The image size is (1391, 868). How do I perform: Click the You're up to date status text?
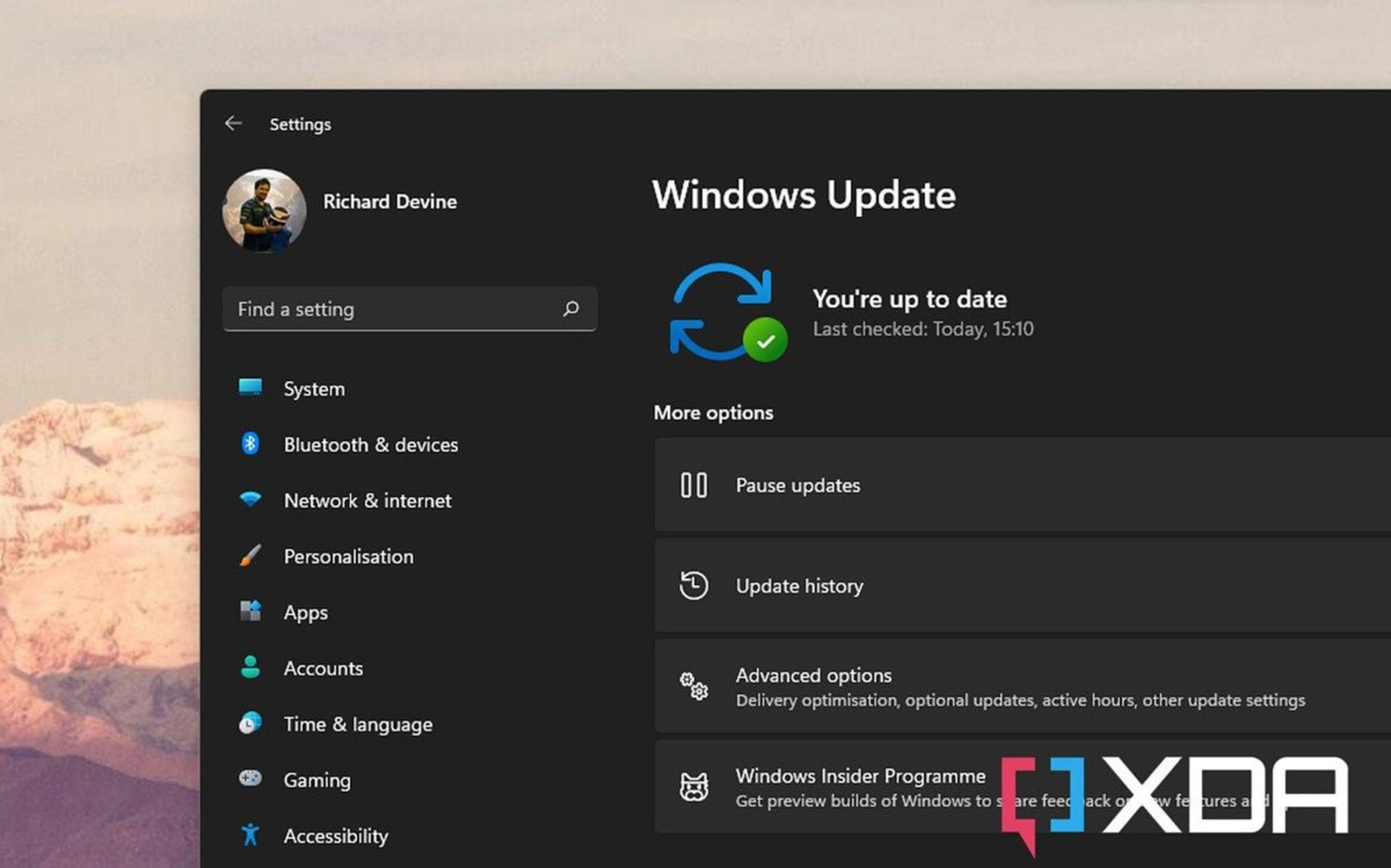coord(909,299)
